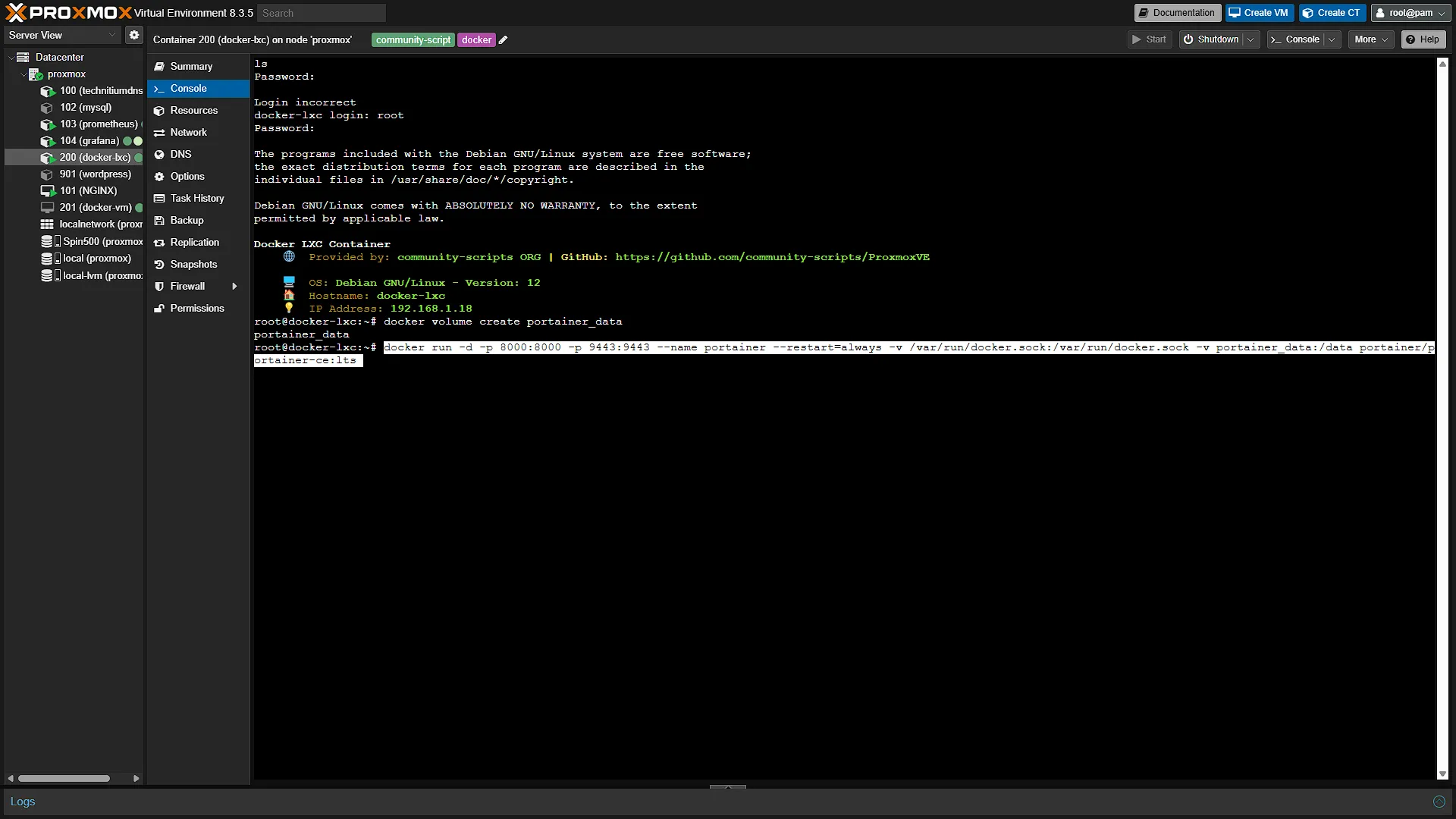Open the DNS tab
The width and height of the screenshot is (1456, 819).
(199, 154)
